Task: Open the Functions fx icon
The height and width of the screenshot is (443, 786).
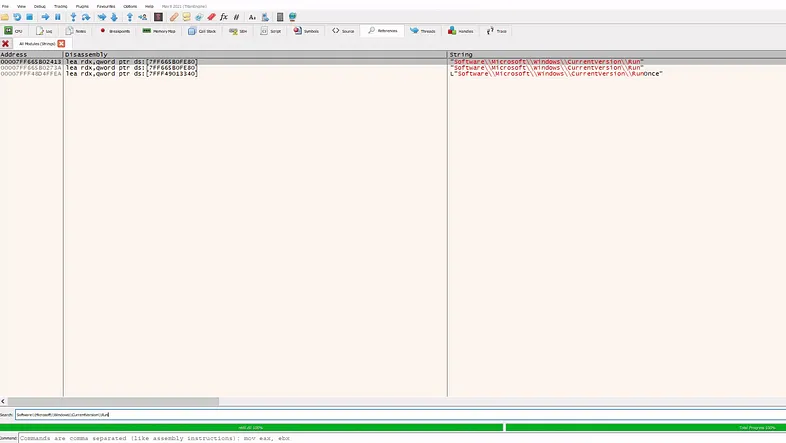Action: [x=224, y=17]
